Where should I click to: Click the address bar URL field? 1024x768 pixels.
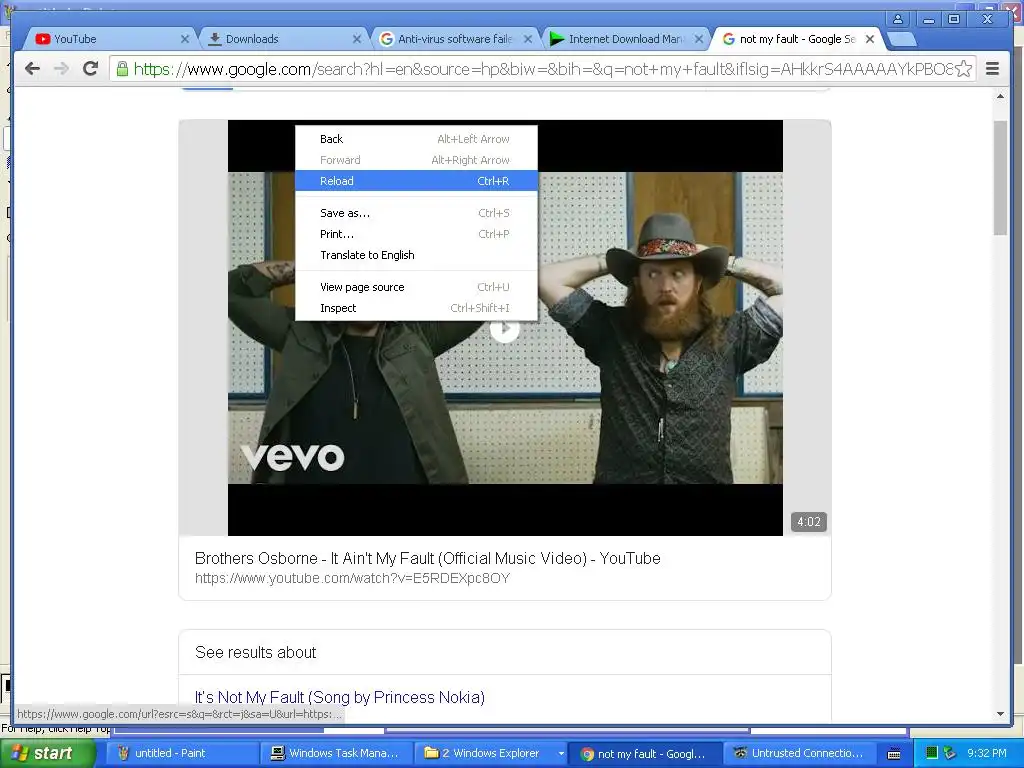542,69
